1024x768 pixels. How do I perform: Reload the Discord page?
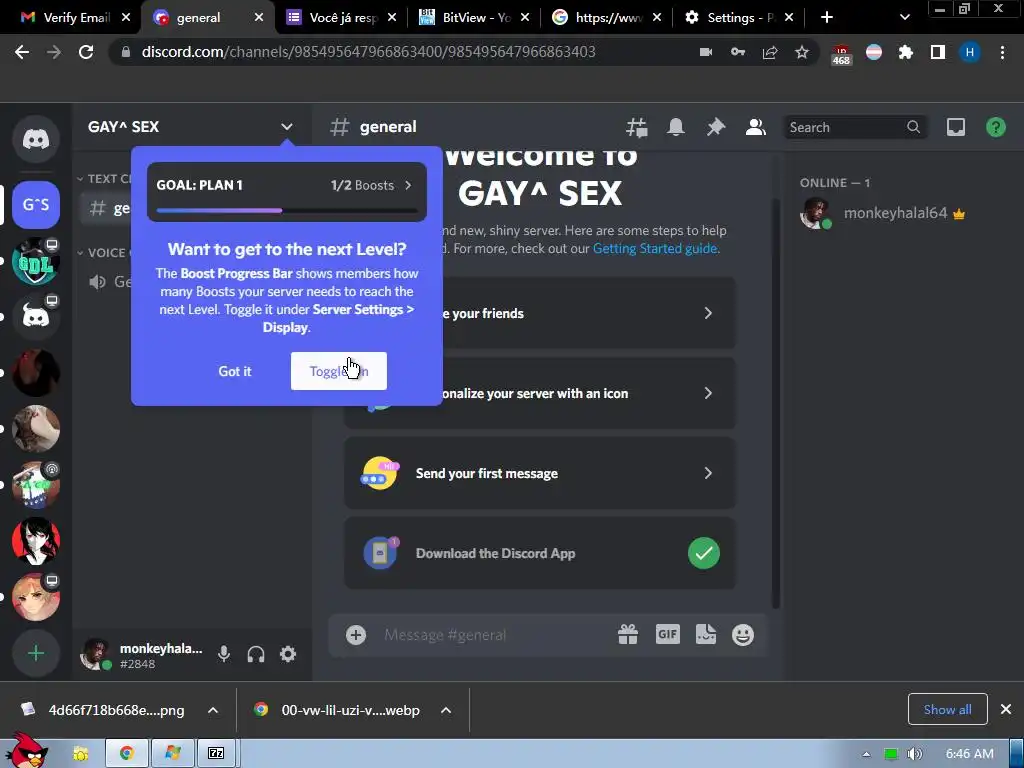[x=86, y=52]
